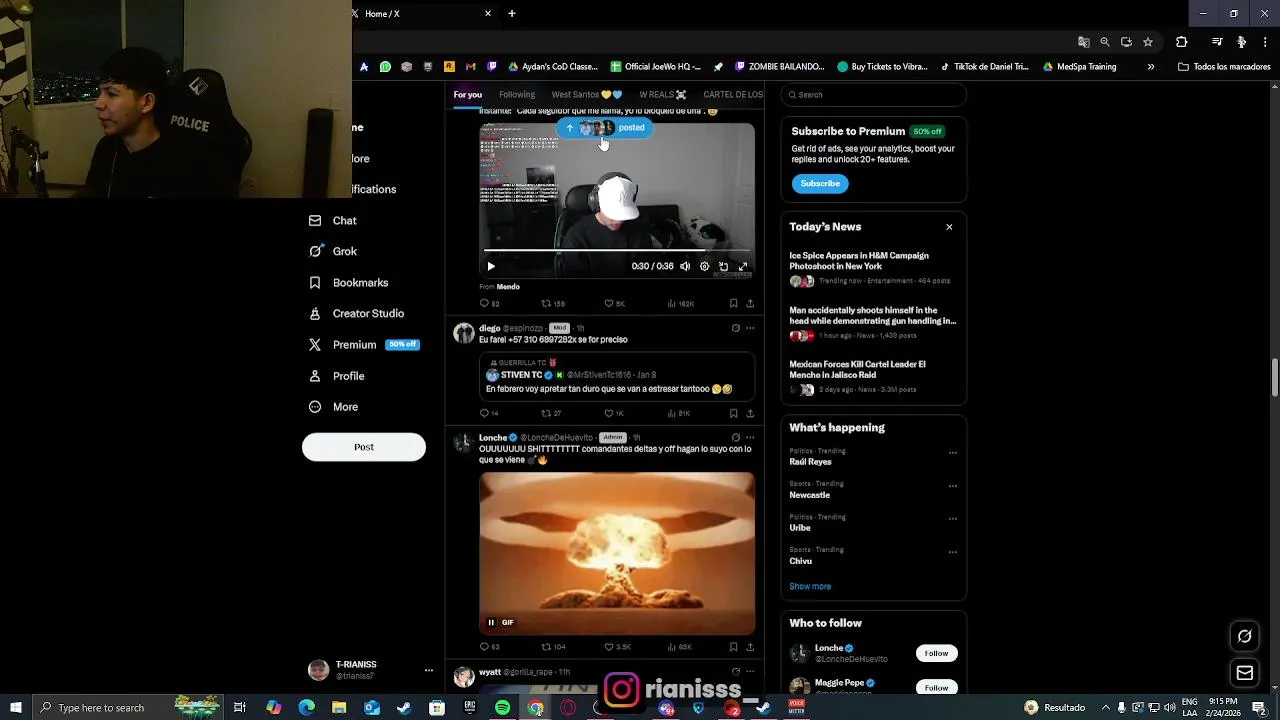The width and height of the screenshot is (1280, 720).
Task: Open the floating messages envelope icon
Action: (1245, 673)
